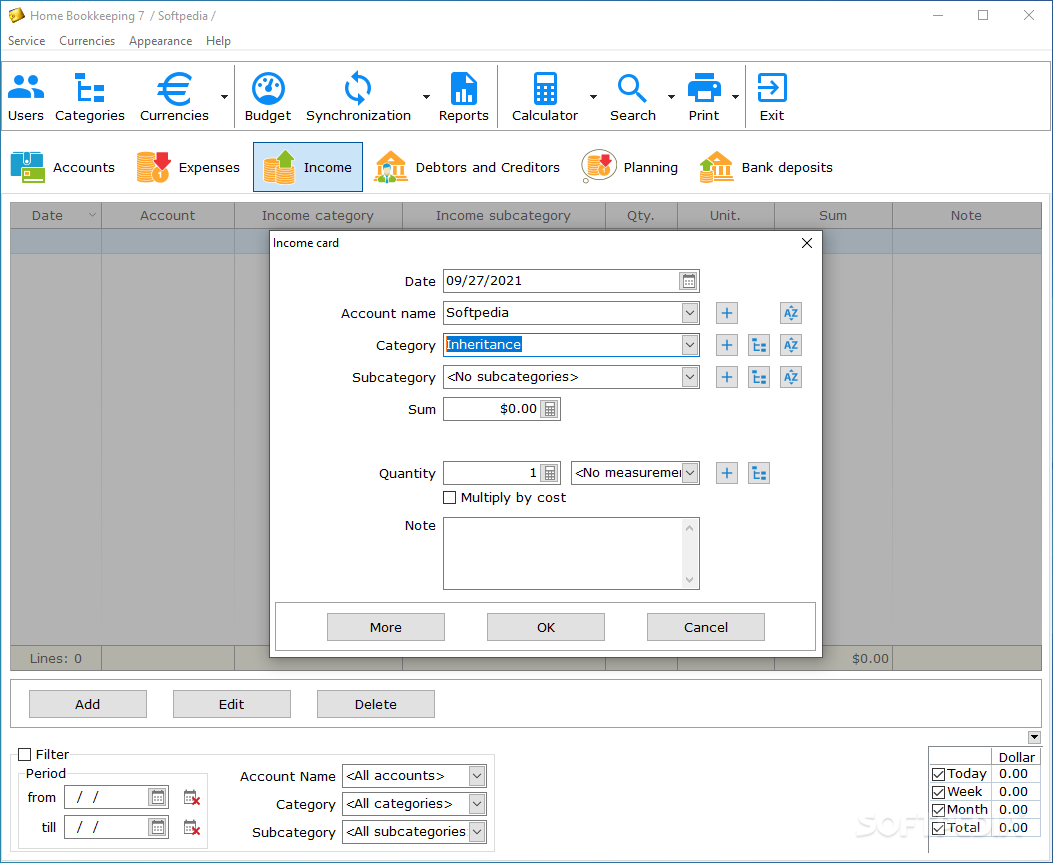The height and width of the screenshot is (863, 1053).
Task: Open the Users toolbar icon
Action: coord(26,97)
